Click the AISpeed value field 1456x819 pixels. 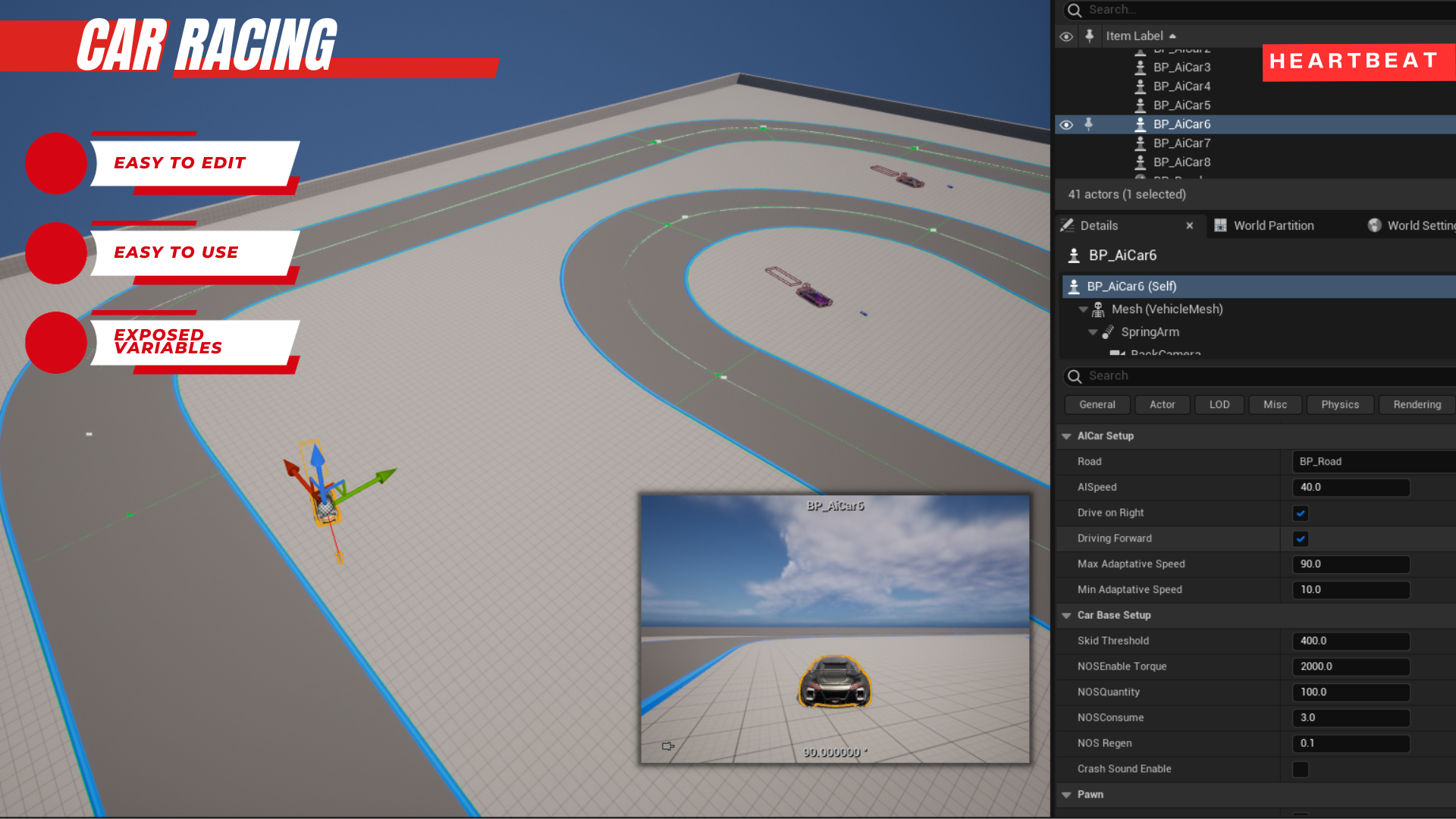click(1351, 488)
